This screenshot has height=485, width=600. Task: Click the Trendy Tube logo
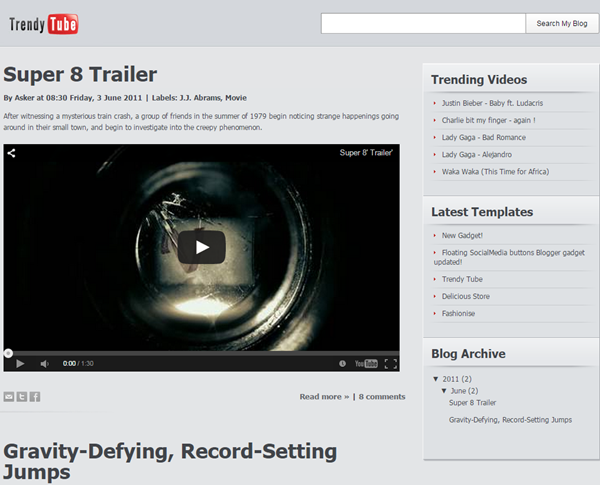tap(44, 24)
